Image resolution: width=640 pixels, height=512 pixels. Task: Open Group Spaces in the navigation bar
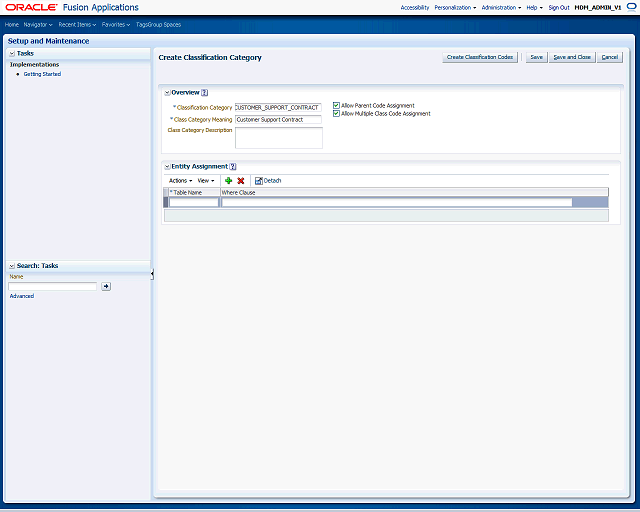(164, 24)
